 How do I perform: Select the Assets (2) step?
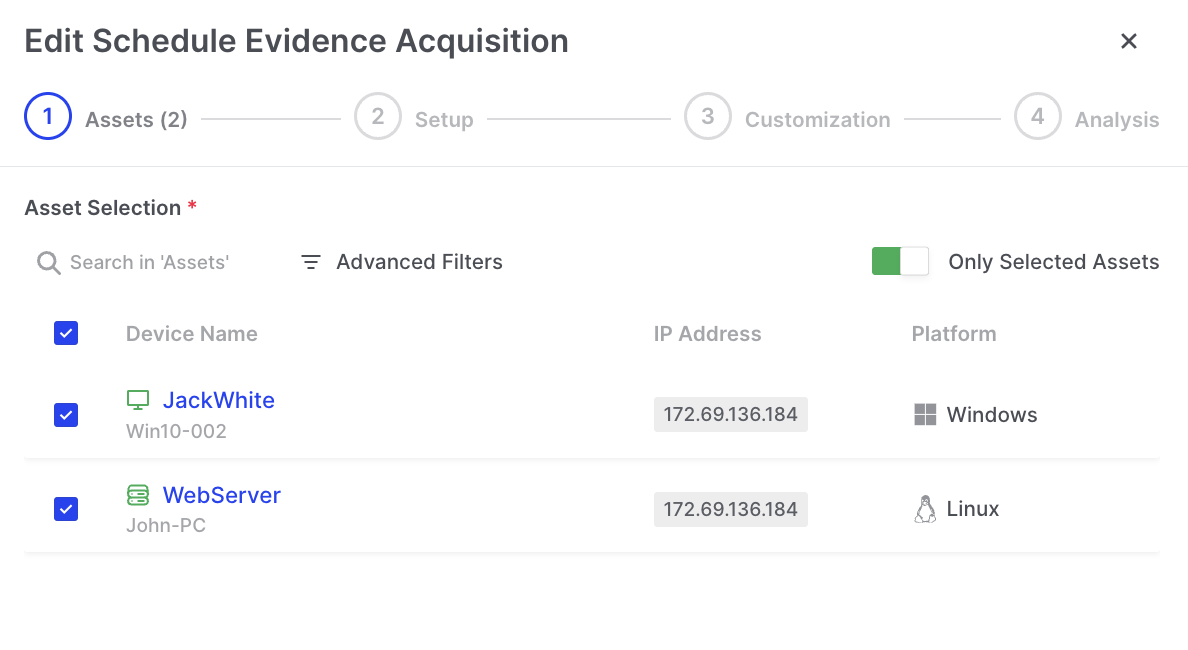[x=48, y=117]
